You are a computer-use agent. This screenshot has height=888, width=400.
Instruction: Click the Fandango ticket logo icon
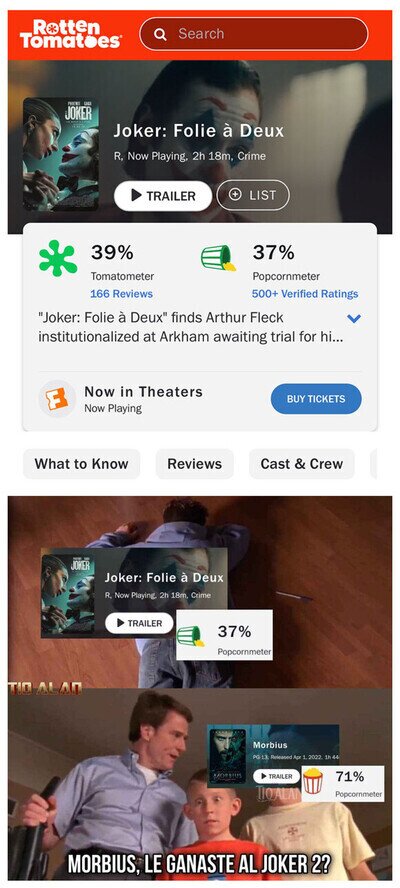[57, 399]
